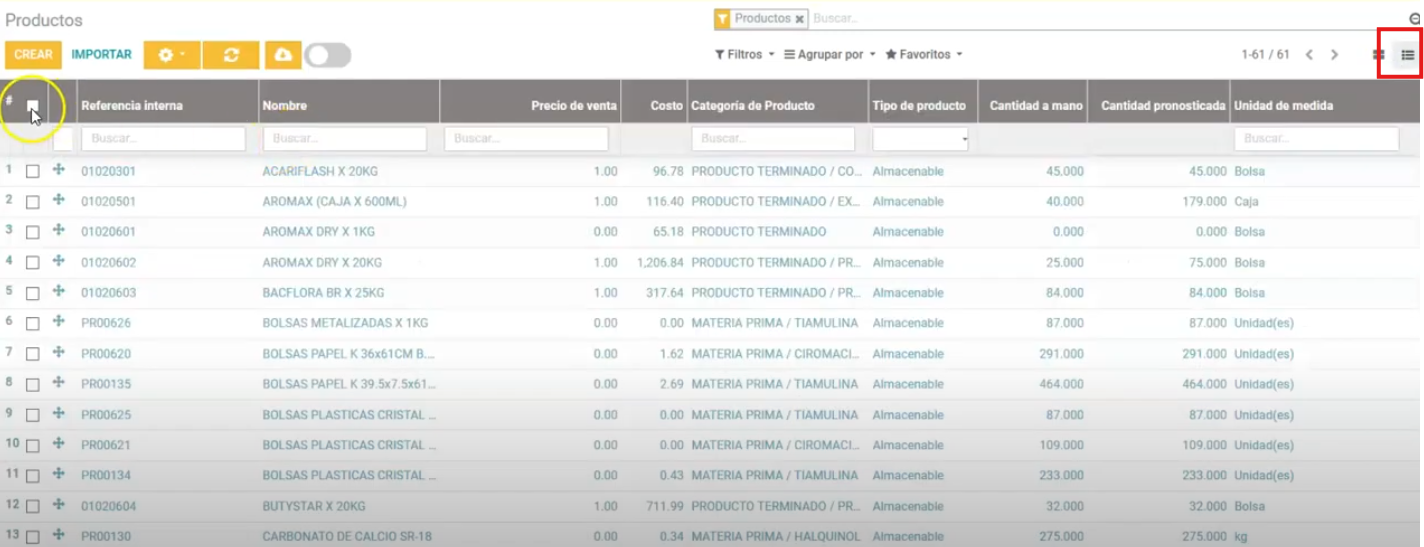
Task: Click drag handle icon of row PR00625
Action: tap(59, 413)
